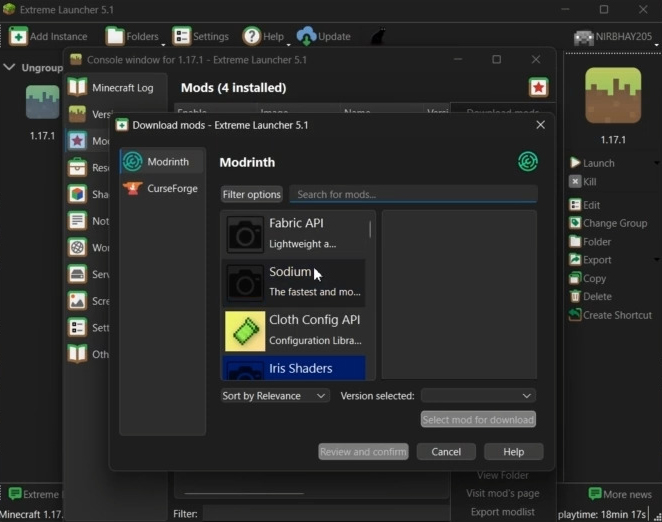Viewport: 662px width, 522px height.
Task: Delete the instance from right panel
Action: pyautogui.click(x=591, y=296)
